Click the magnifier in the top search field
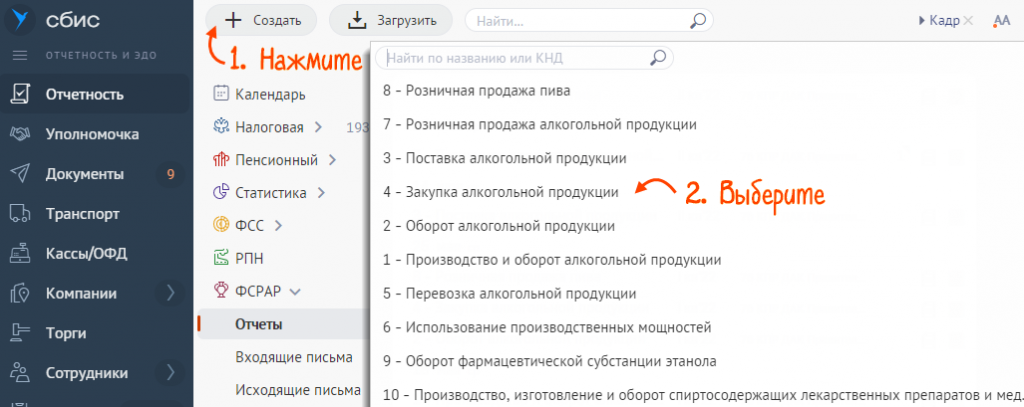This screenshot has height=407, width=1024. click(x=697, y=20)
